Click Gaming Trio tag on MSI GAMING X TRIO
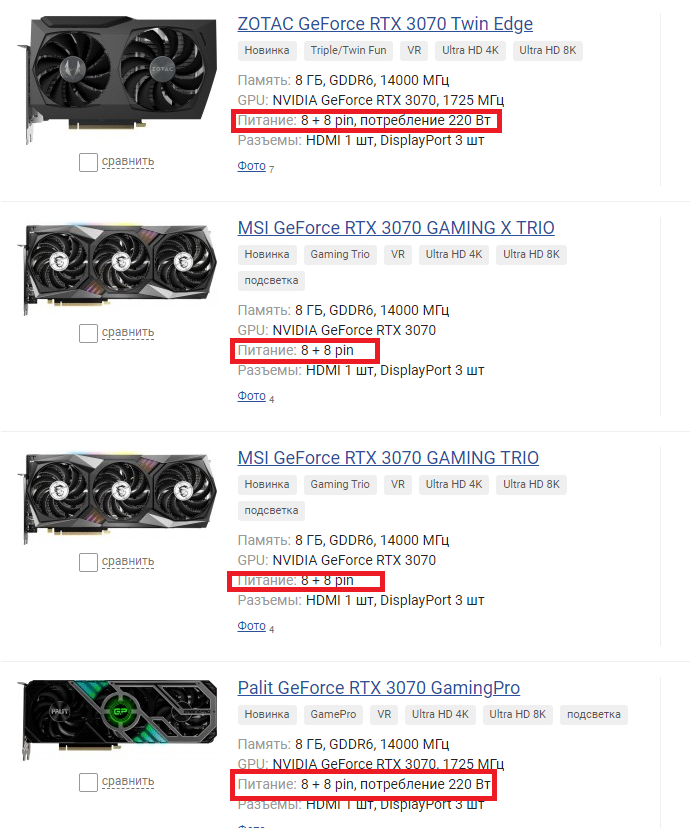 (340, 255)
